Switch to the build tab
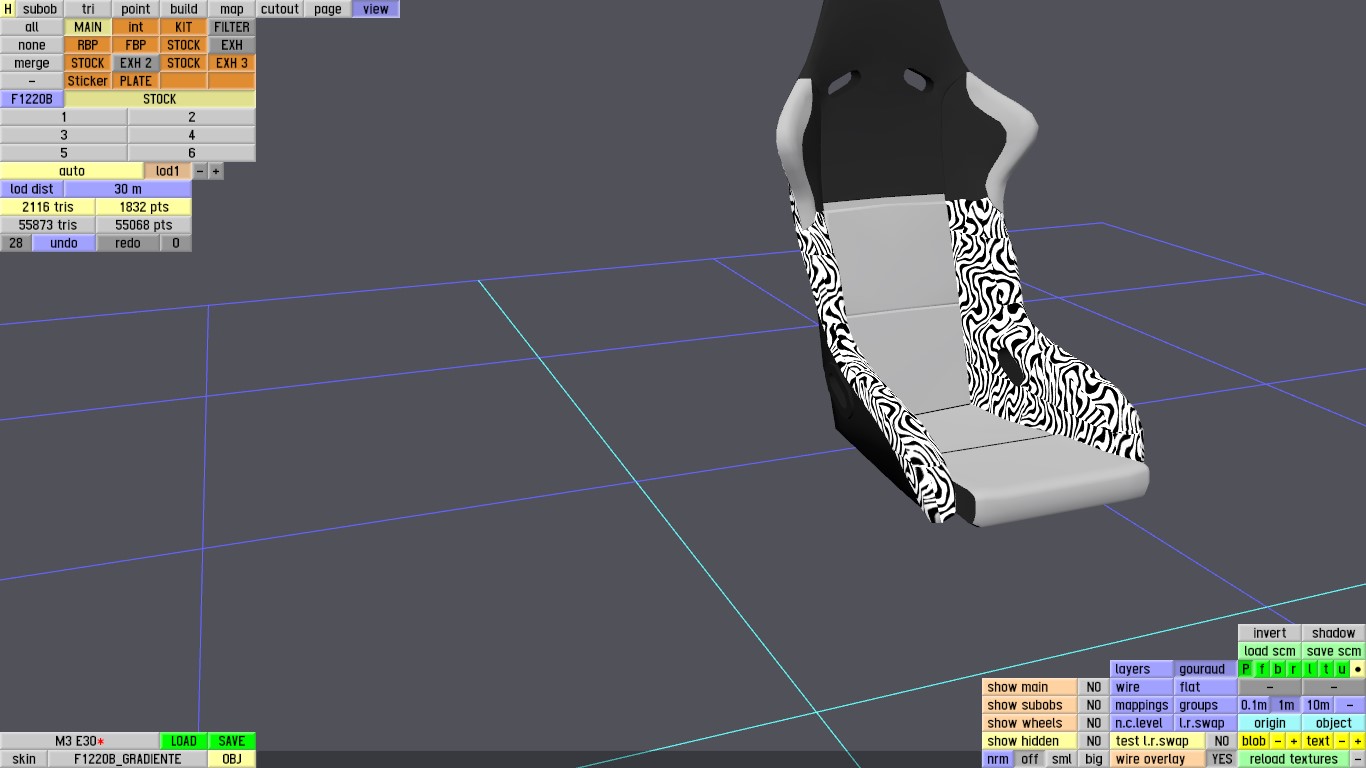 184,9
